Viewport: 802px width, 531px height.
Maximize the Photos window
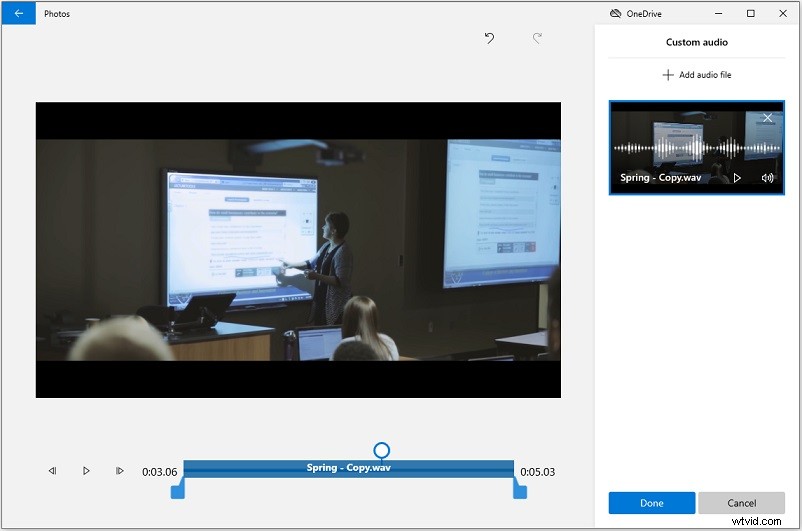pyautogui.click(x=751, y=14)
